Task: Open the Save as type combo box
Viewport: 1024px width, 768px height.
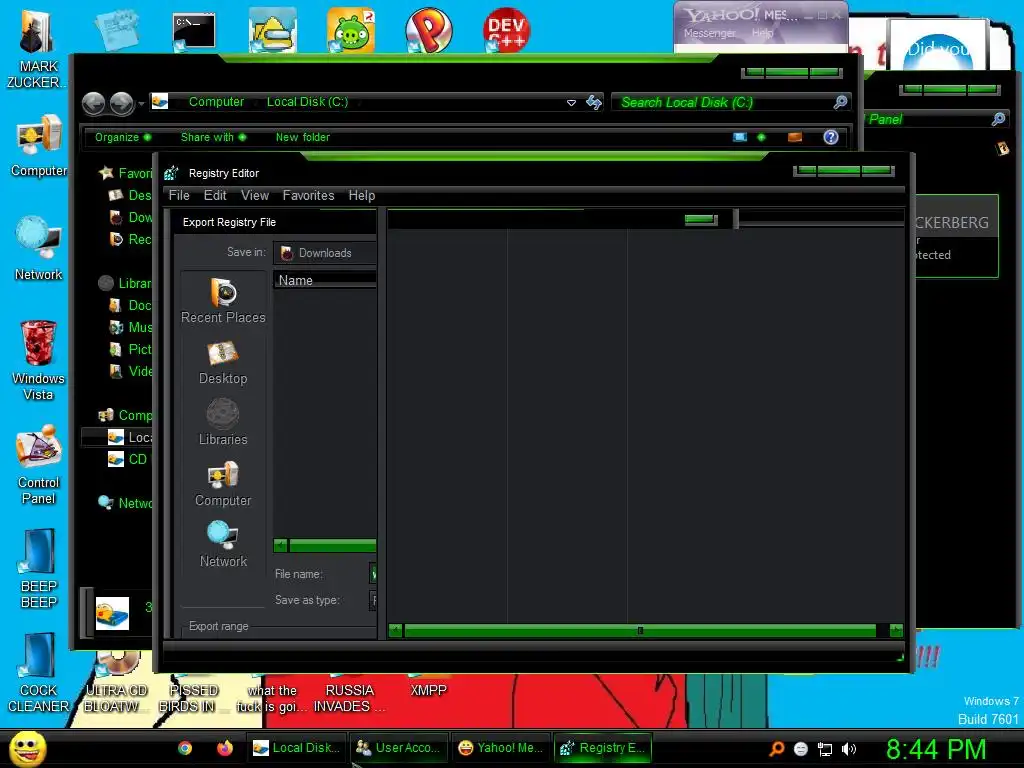Action: coord(373,600)
